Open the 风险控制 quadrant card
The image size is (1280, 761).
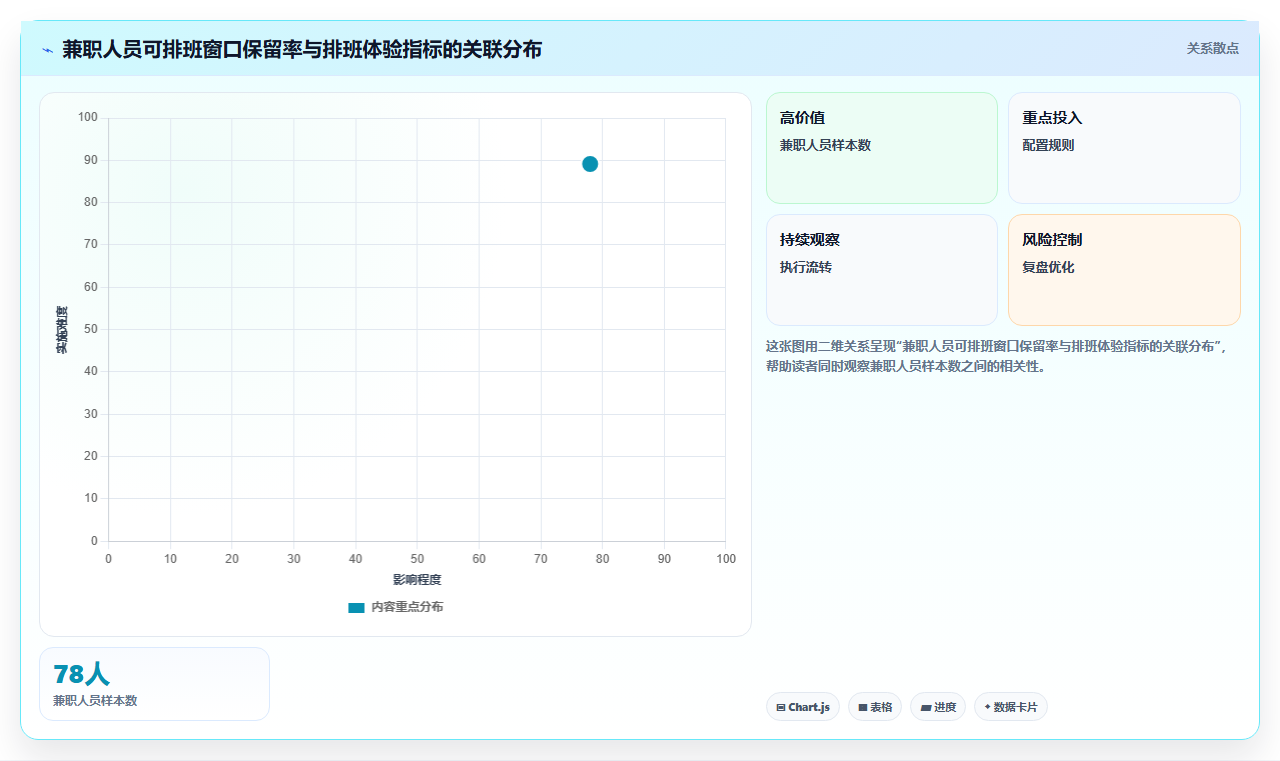[1124, 270]
